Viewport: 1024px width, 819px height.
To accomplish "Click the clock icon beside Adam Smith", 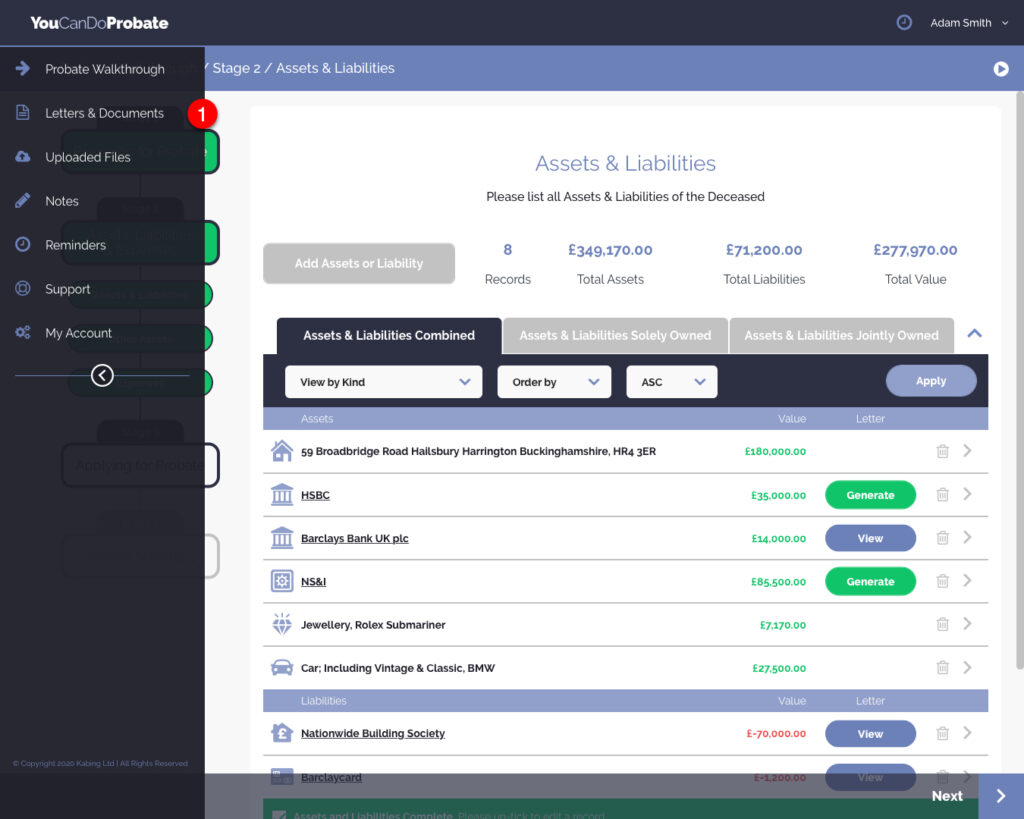I will (904, 22).
